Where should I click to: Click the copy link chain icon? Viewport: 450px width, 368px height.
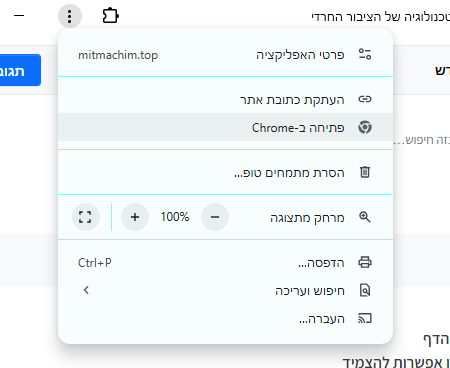coord(365,99)
